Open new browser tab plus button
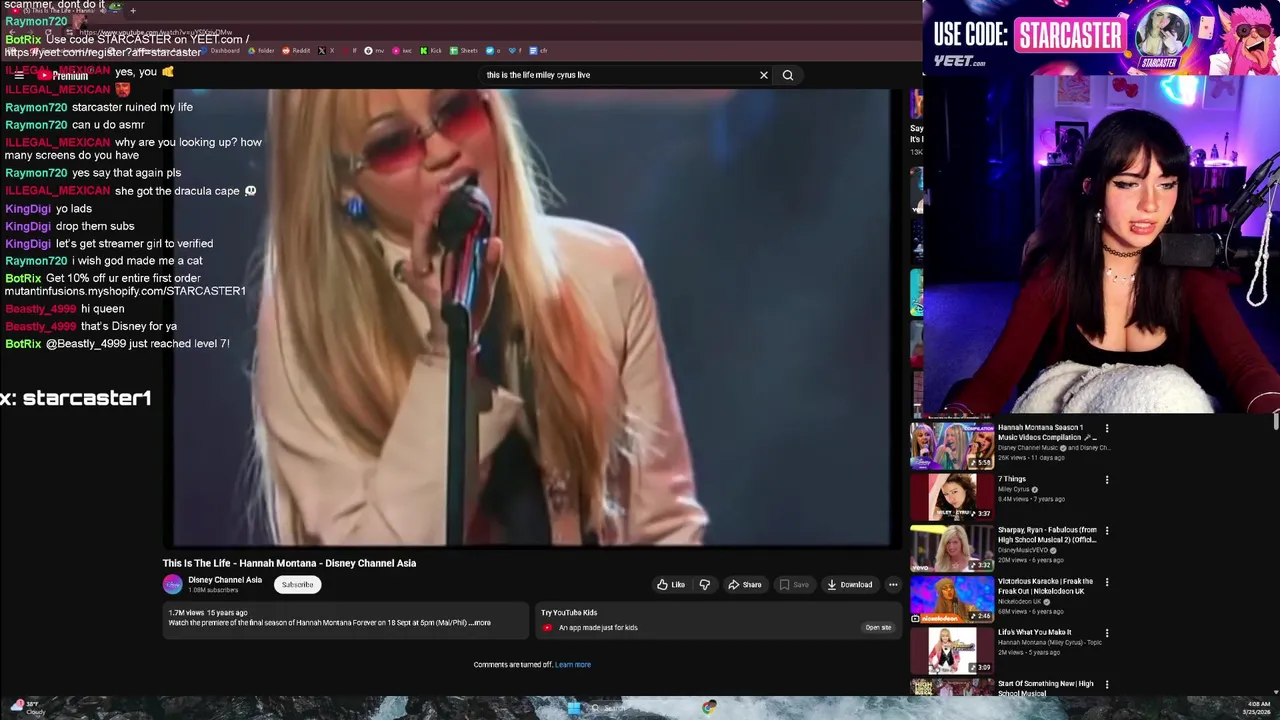 (133, 10)
